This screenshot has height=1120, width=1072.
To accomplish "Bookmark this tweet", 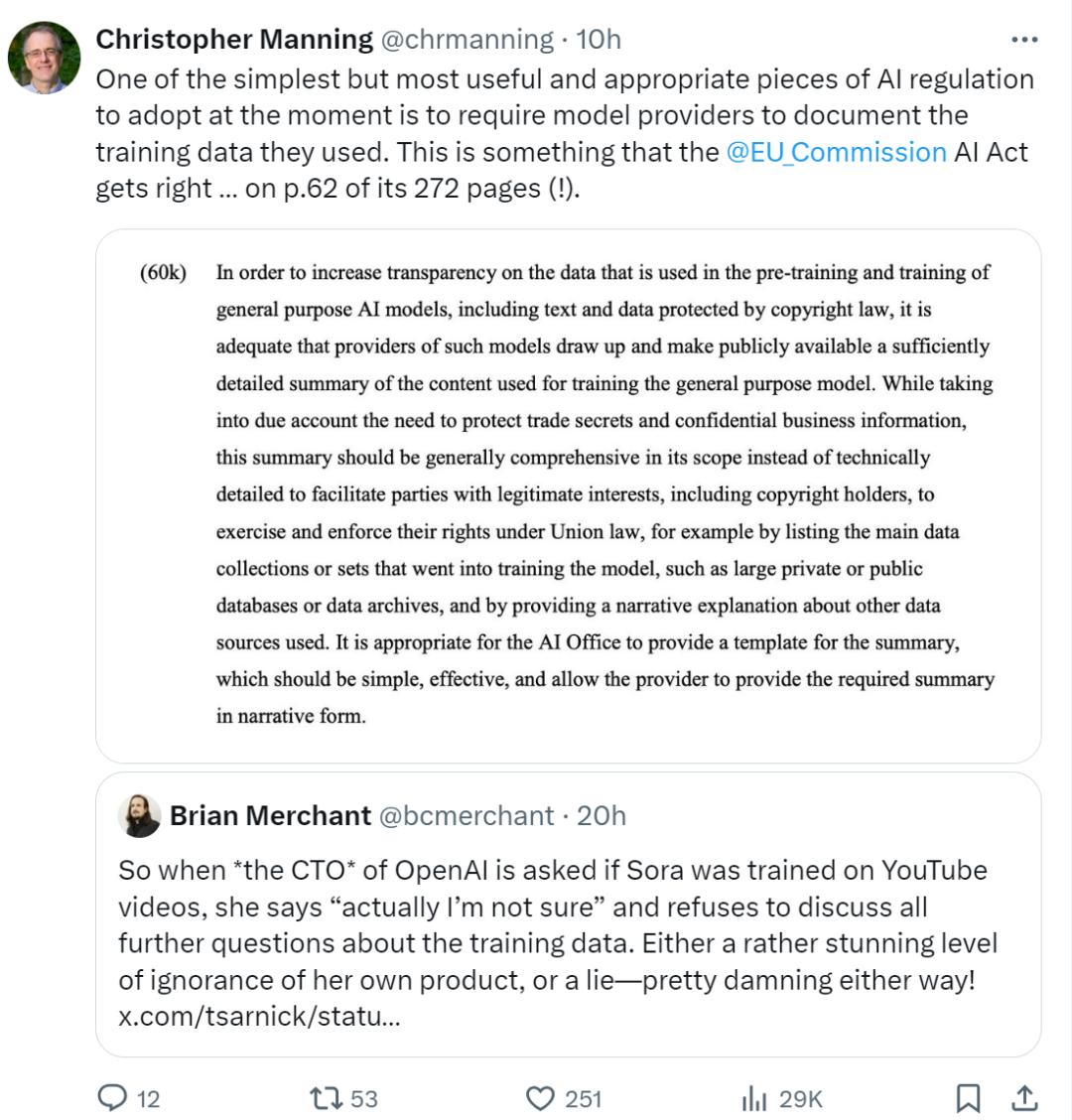I will click(x=968, y=1098).
